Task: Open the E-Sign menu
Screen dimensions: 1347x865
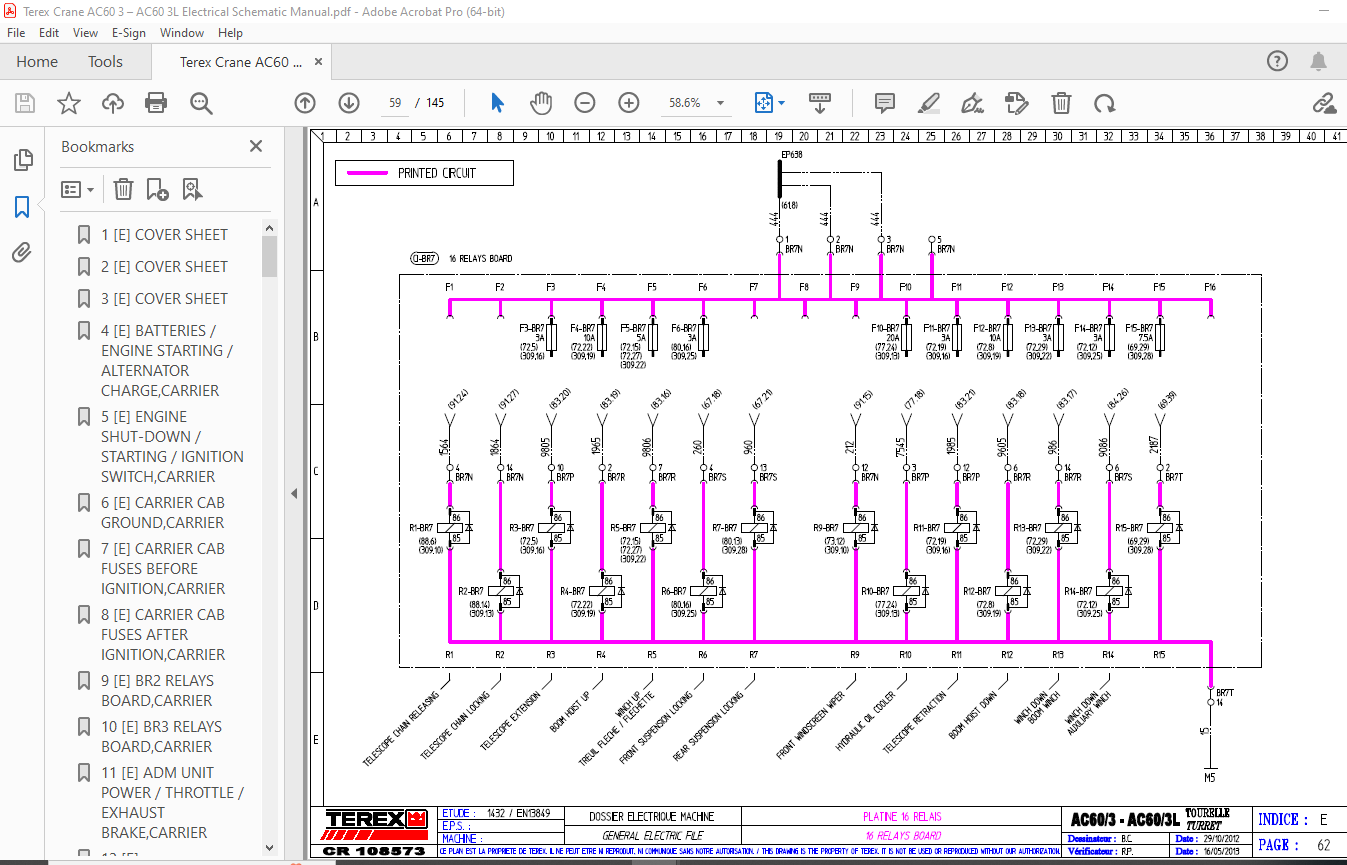Action: click(x=129, y=32)
